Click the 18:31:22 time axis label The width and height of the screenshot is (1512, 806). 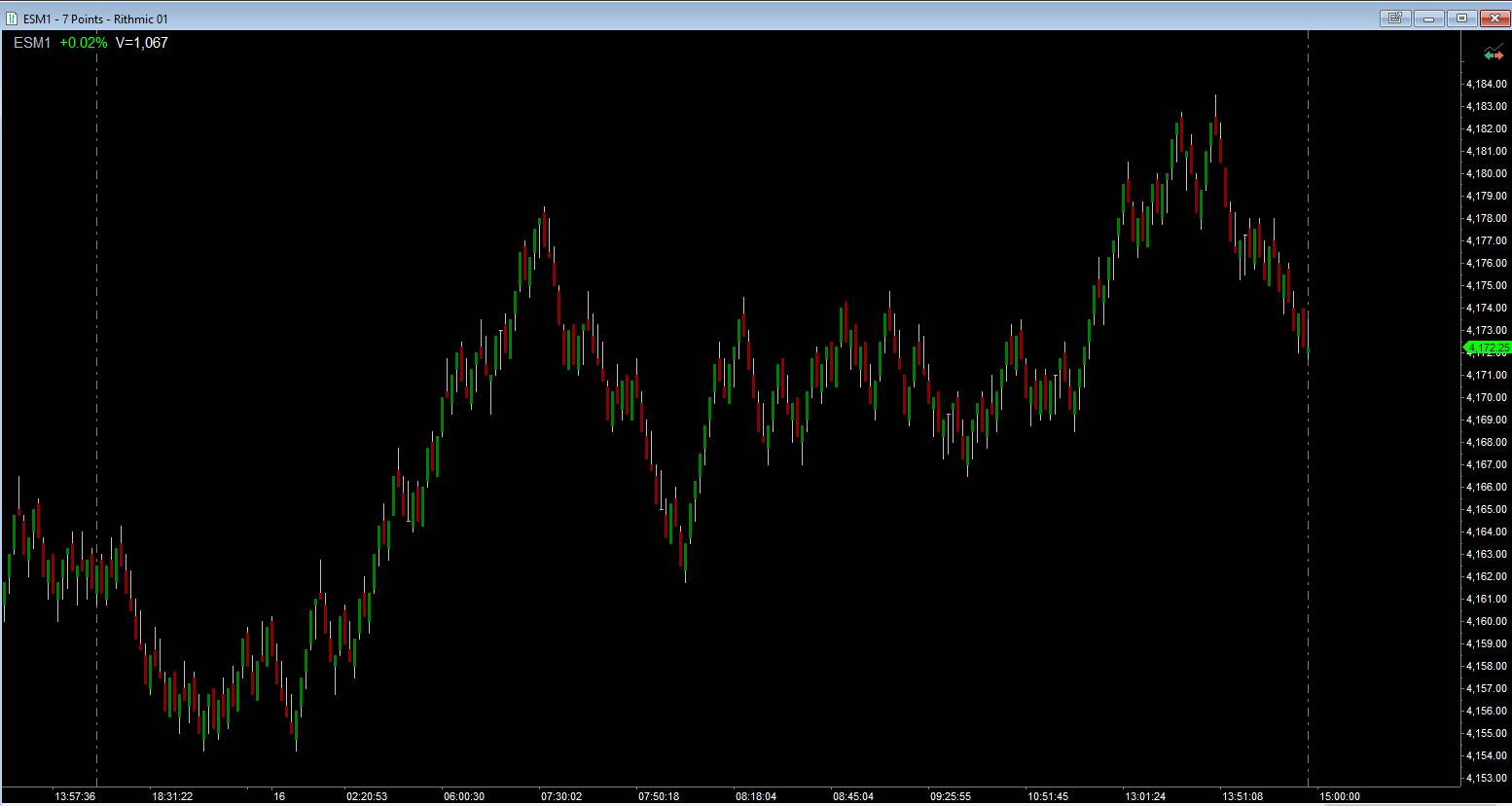tap(172, 796)
